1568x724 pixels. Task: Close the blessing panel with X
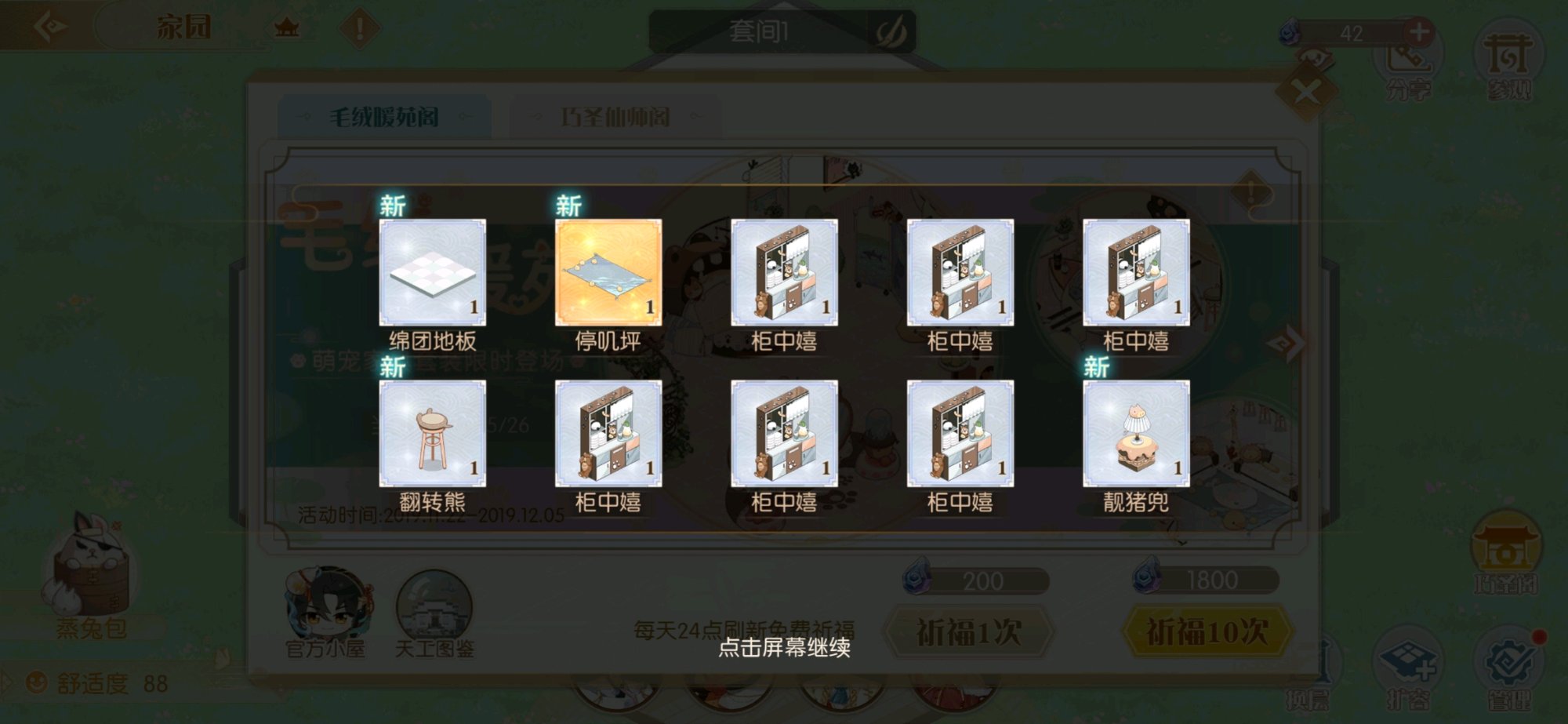[x=1306, y=93]
